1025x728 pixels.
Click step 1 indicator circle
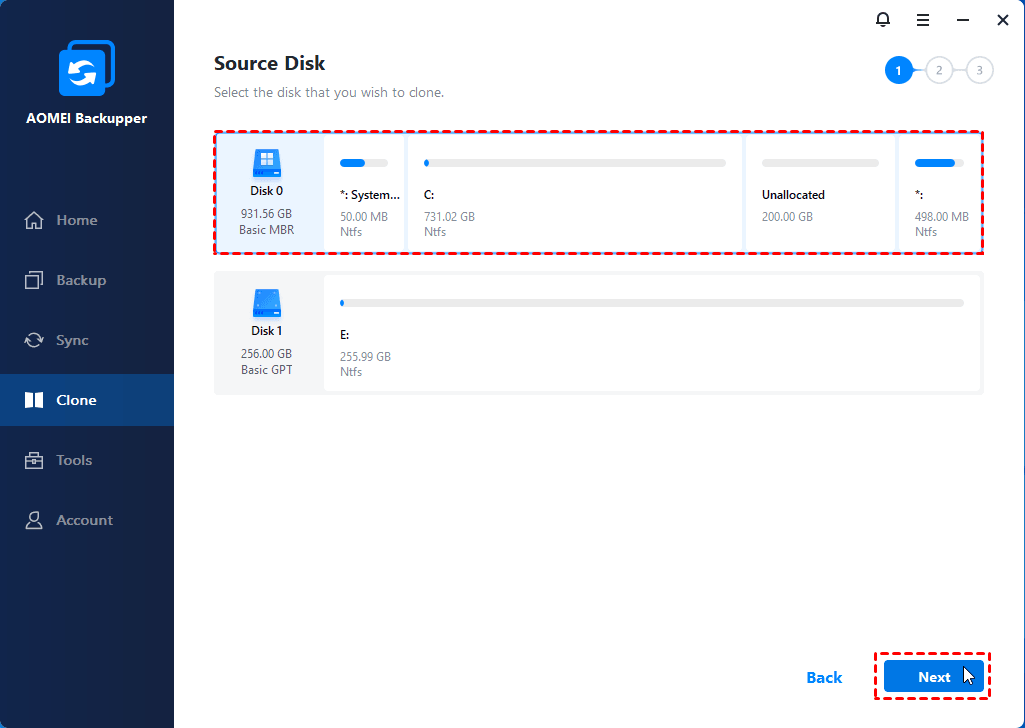[898, 70]
